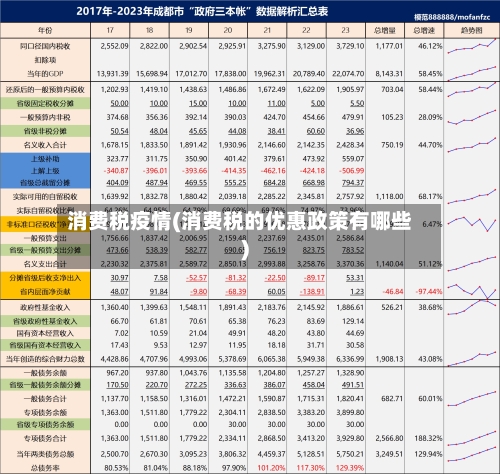The width and height of the screenshot is (500, 474).
Task: Click the '一般债务余额' row label
Action: click(x=45, y=373)
